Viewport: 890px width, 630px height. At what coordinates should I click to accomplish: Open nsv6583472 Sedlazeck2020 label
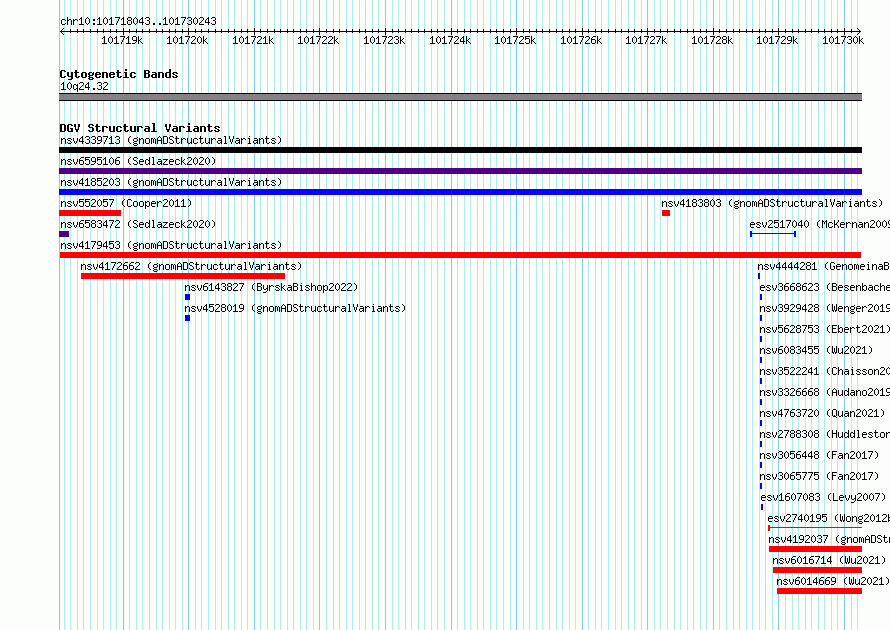tap(138, 224)
